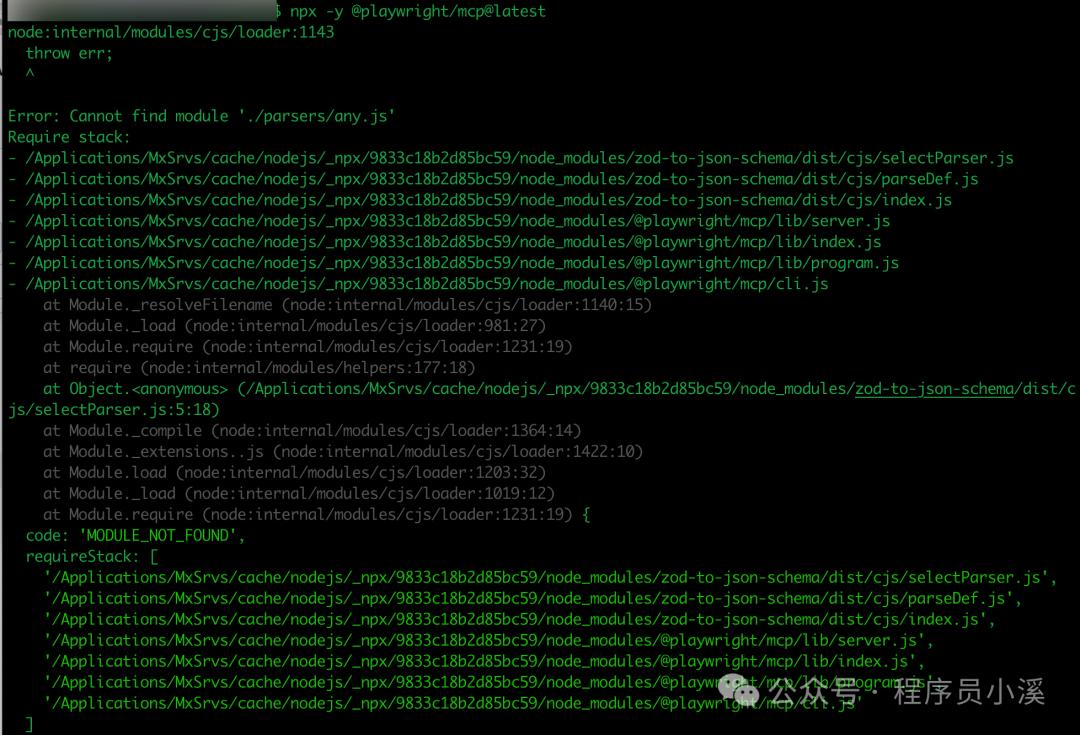Click the 'Require stack:' heading line
The width and height of the screenshot is (1080, 735).
tap(69, 137)
